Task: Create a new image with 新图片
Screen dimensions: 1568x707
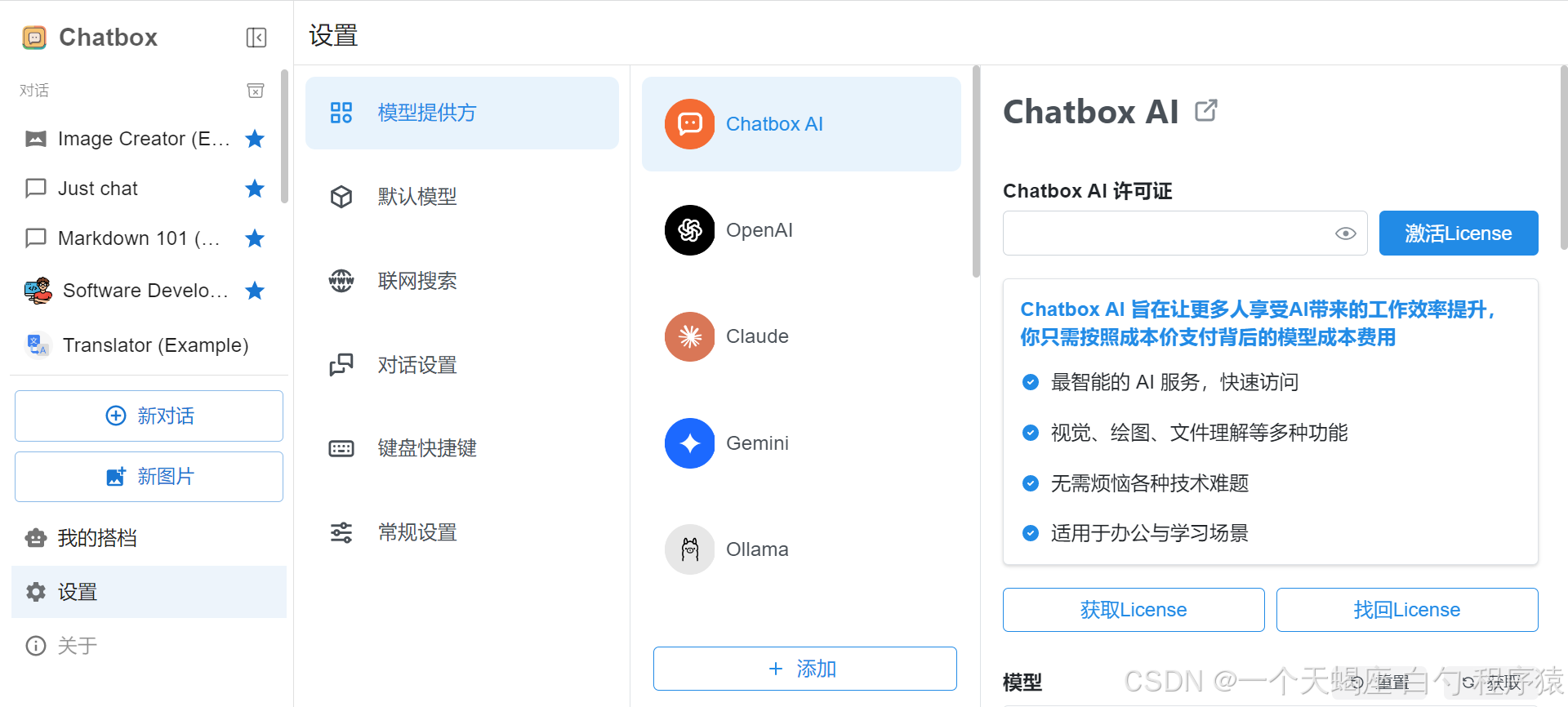Action: (x=149, y=477)
